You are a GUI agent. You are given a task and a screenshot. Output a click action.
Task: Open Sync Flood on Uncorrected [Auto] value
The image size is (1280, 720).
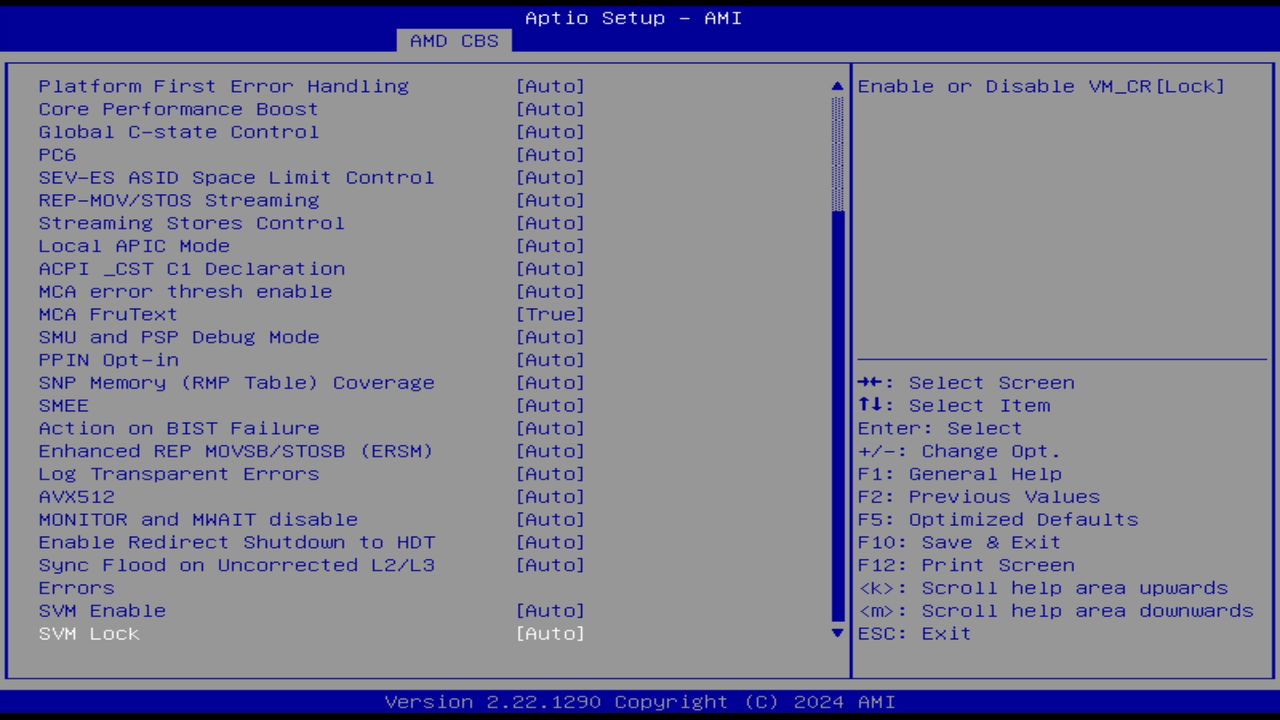tap(550, 565)
